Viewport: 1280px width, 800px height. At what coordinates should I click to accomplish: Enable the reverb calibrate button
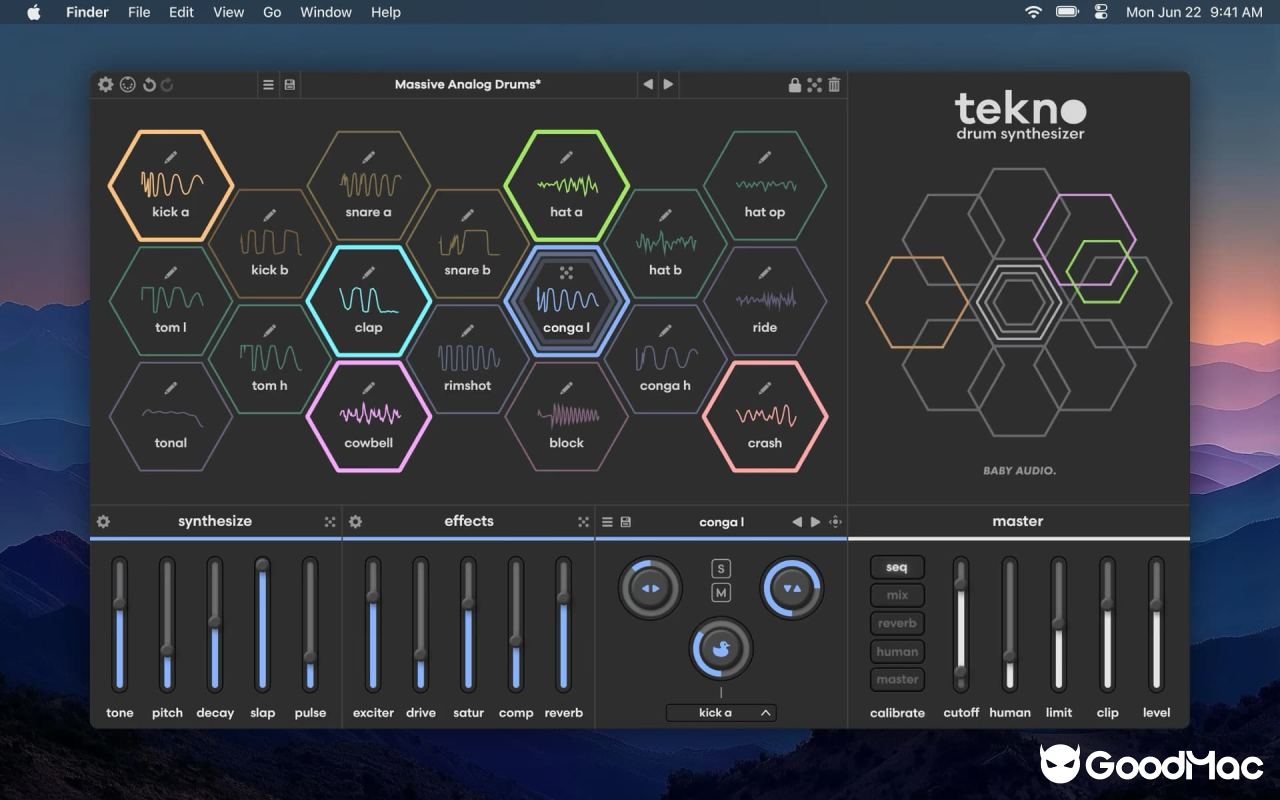click(897, 623)
